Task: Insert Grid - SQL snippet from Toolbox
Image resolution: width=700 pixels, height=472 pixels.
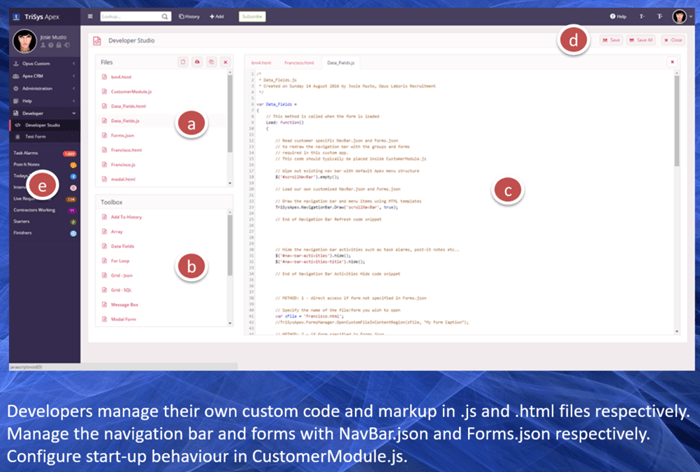Action: tap(121, 290)
